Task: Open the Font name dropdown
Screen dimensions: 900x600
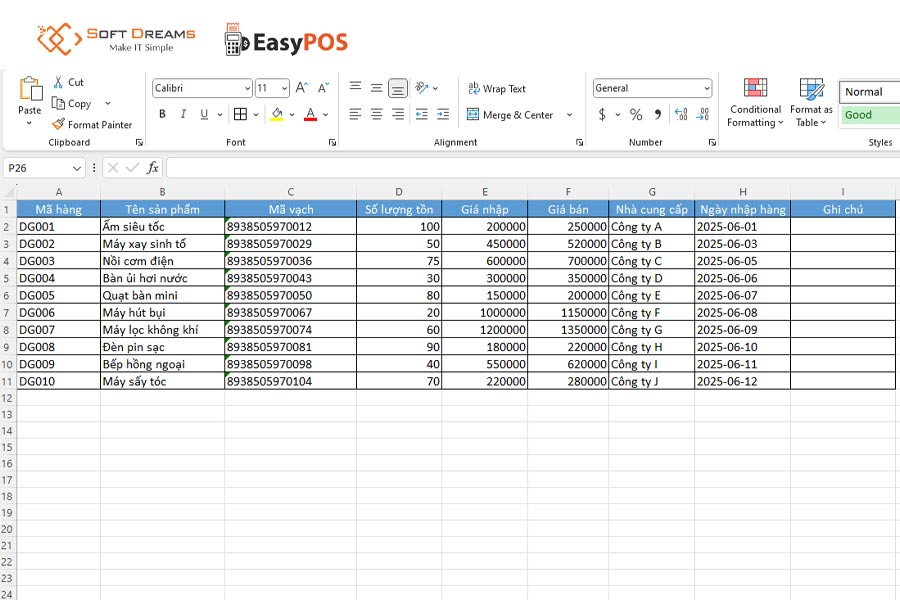Action: coord(200,88)
